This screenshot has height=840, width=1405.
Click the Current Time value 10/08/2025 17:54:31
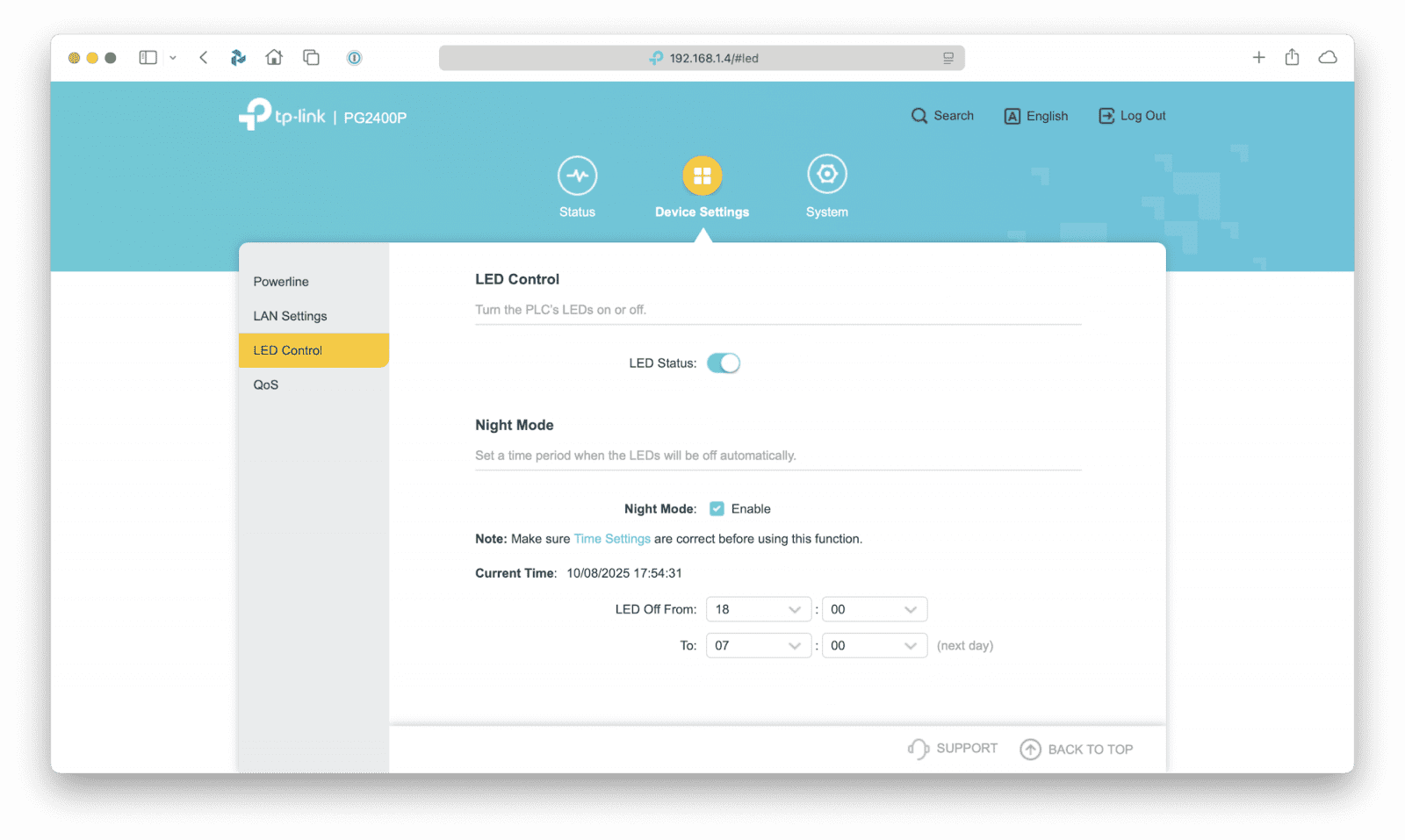point(624,573)
